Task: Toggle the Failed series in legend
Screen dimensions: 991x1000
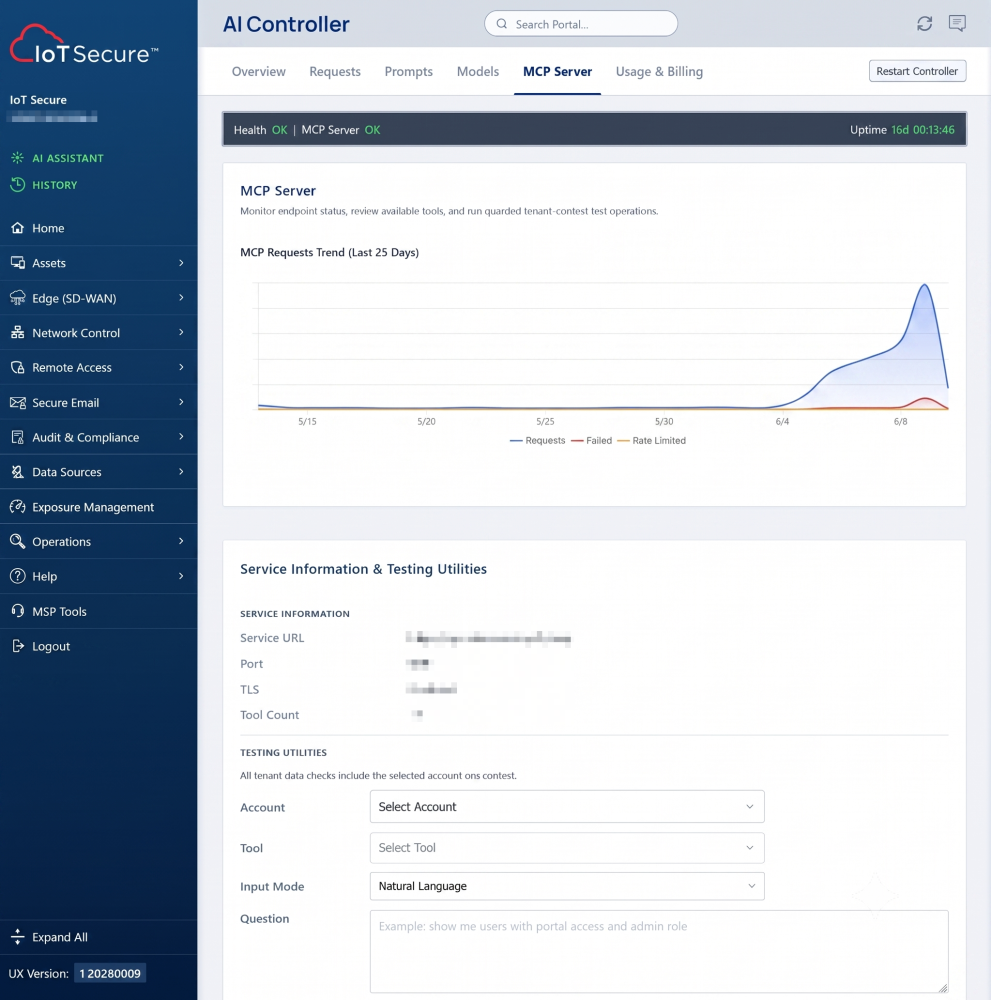Action: point(591,441)
